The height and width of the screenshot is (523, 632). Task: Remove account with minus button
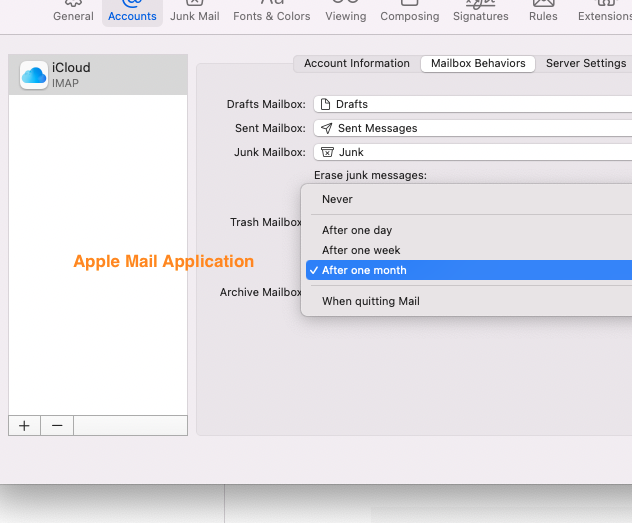pyautogui.click(x=57, y=425)
